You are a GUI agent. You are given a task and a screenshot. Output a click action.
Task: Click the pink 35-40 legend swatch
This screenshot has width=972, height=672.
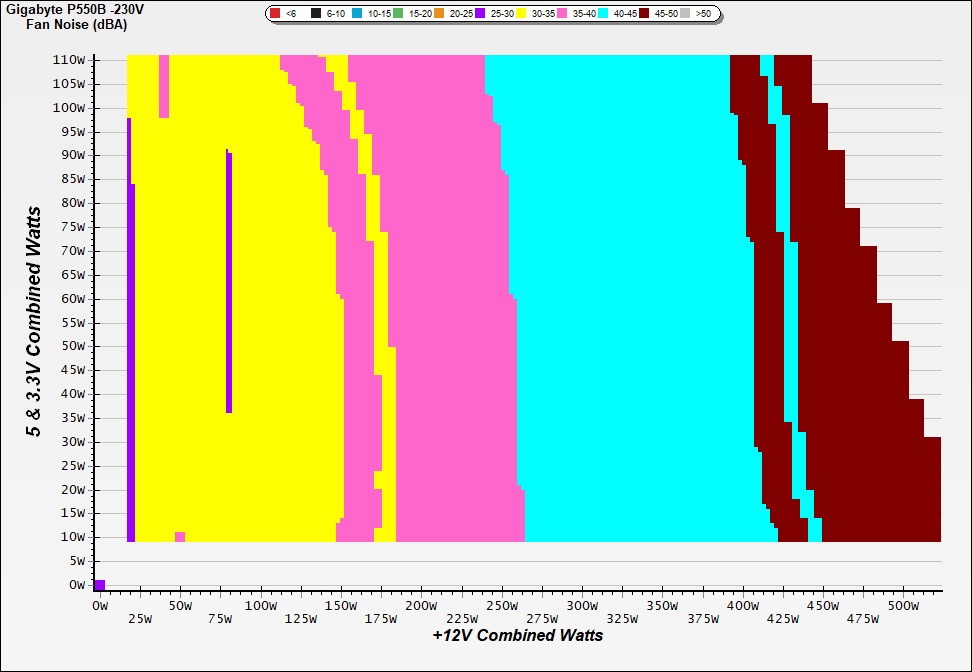point(563,15)
